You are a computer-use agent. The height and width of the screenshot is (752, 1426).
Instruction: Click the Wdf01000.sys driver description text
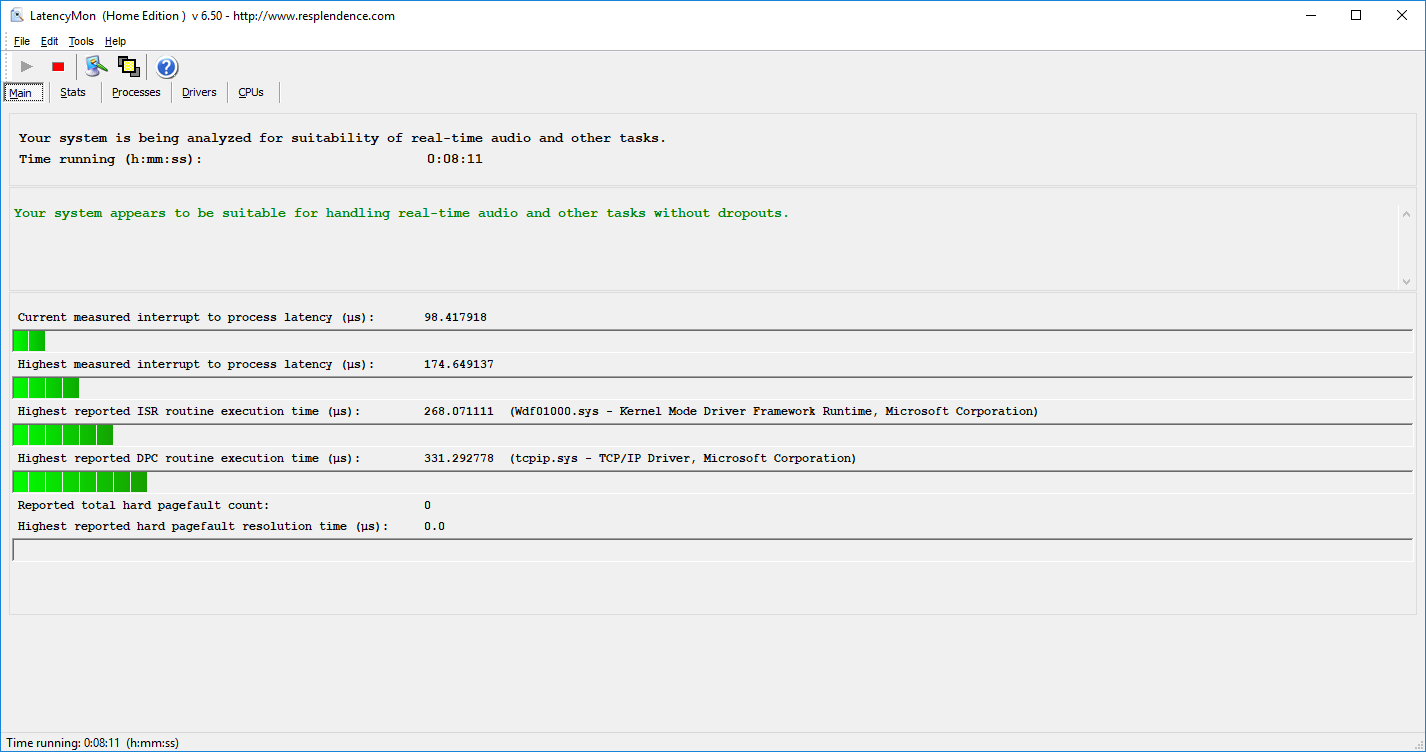pos(774,411)
